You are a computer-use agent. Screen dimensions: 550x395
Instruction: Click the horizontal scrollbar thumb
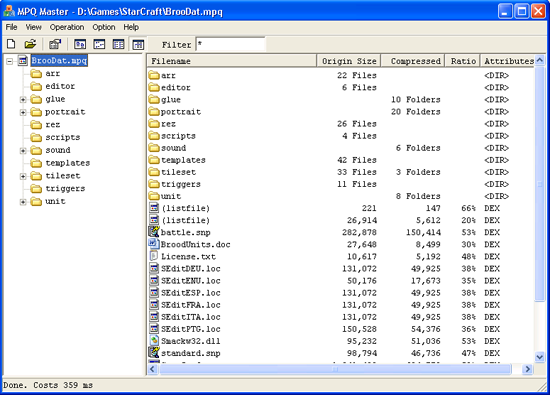click(335, 369)
